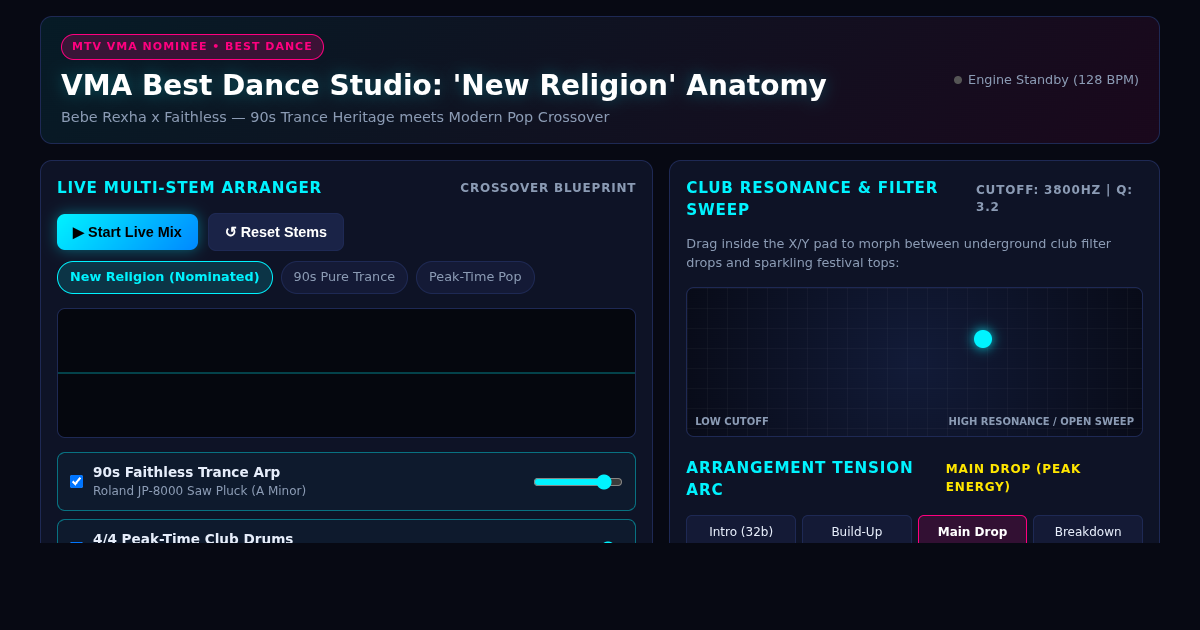1200x630 pixels.
Task: Click the High Resonance / Open Sweep label
Action: coord(1041,422)
